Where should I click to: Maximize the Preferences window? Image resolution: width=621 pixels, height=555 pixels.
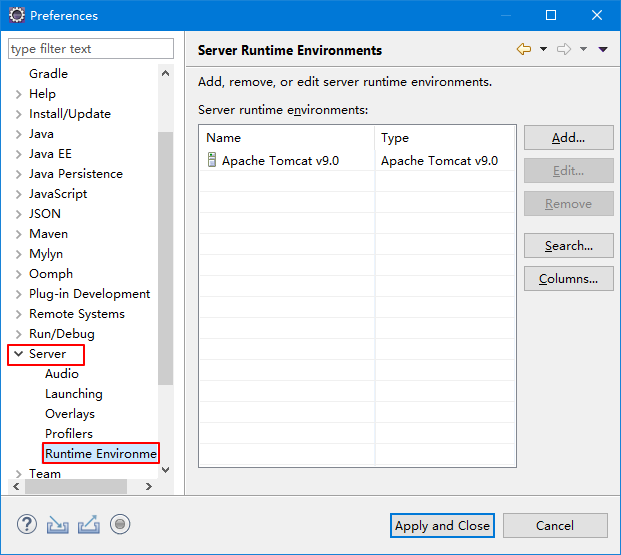551,15
